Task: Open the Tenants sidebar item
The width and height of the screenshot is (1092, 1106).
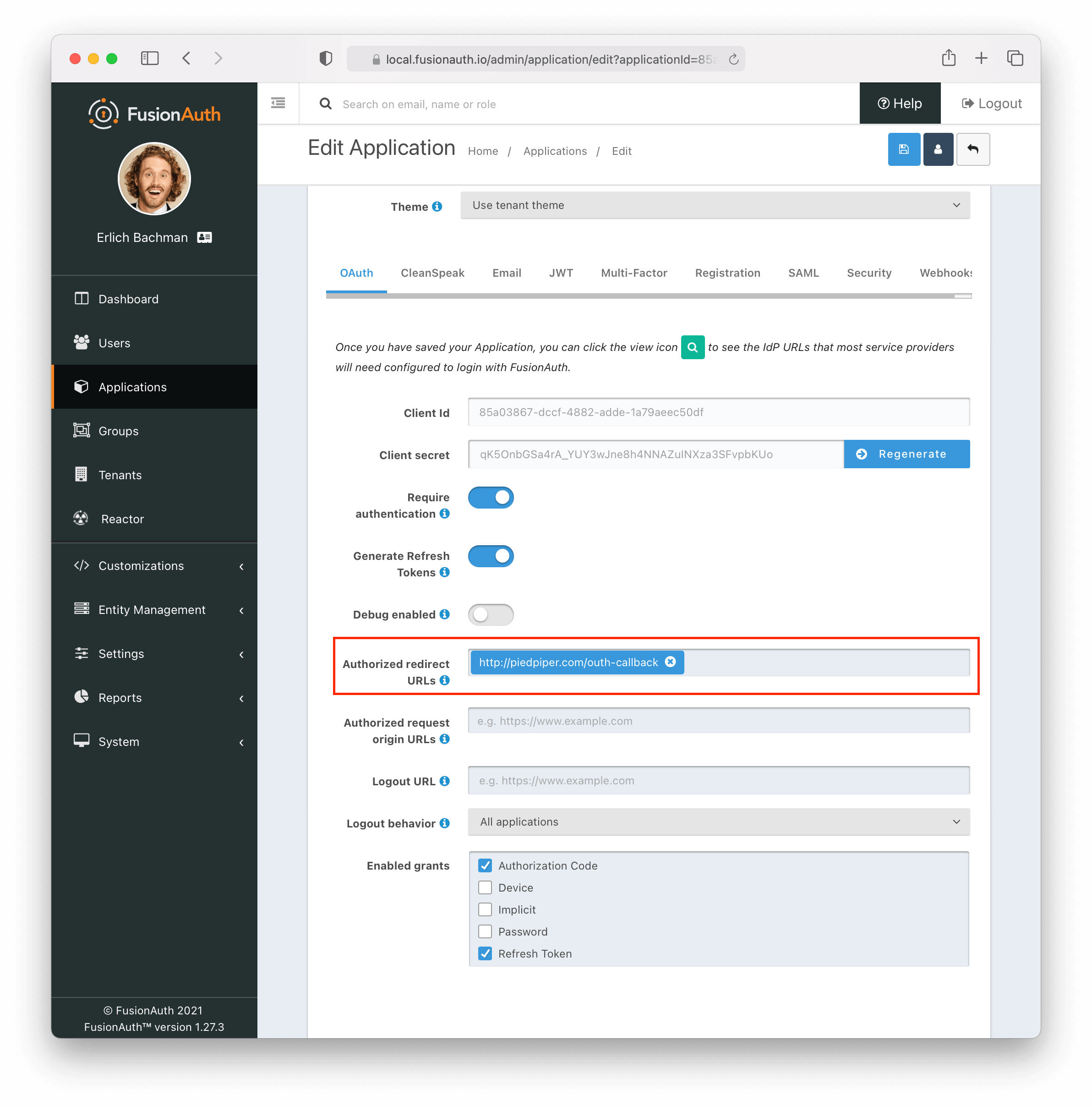Action: [154, 475]
